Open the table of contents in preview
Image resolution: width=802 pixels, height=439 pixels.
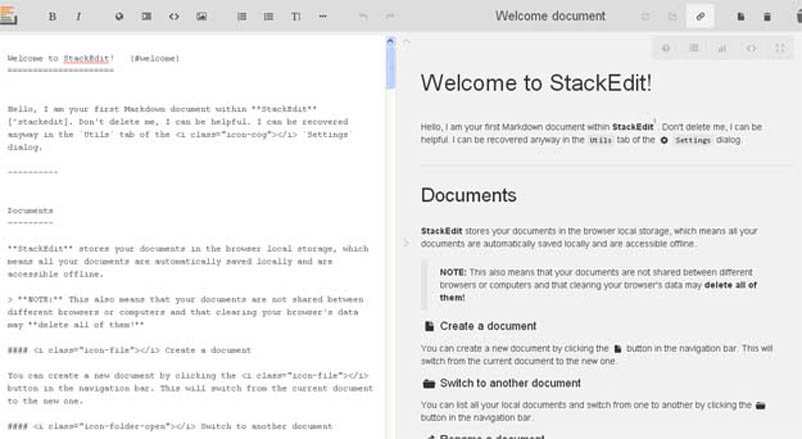tap(694, 48)
